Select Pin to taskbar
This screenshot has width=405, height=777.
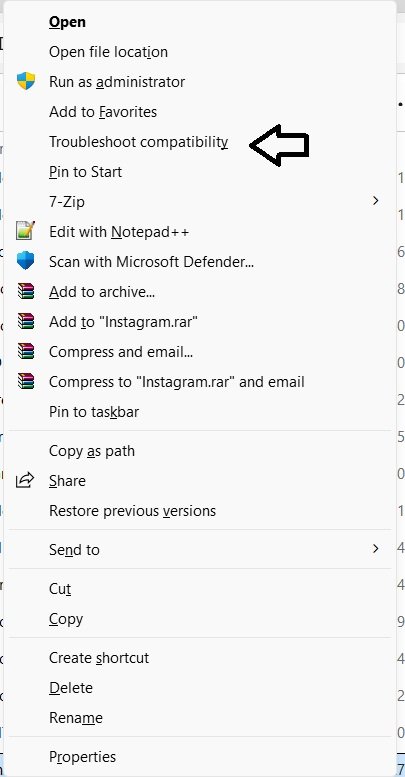pyautogui.click(x=94, y=412)
